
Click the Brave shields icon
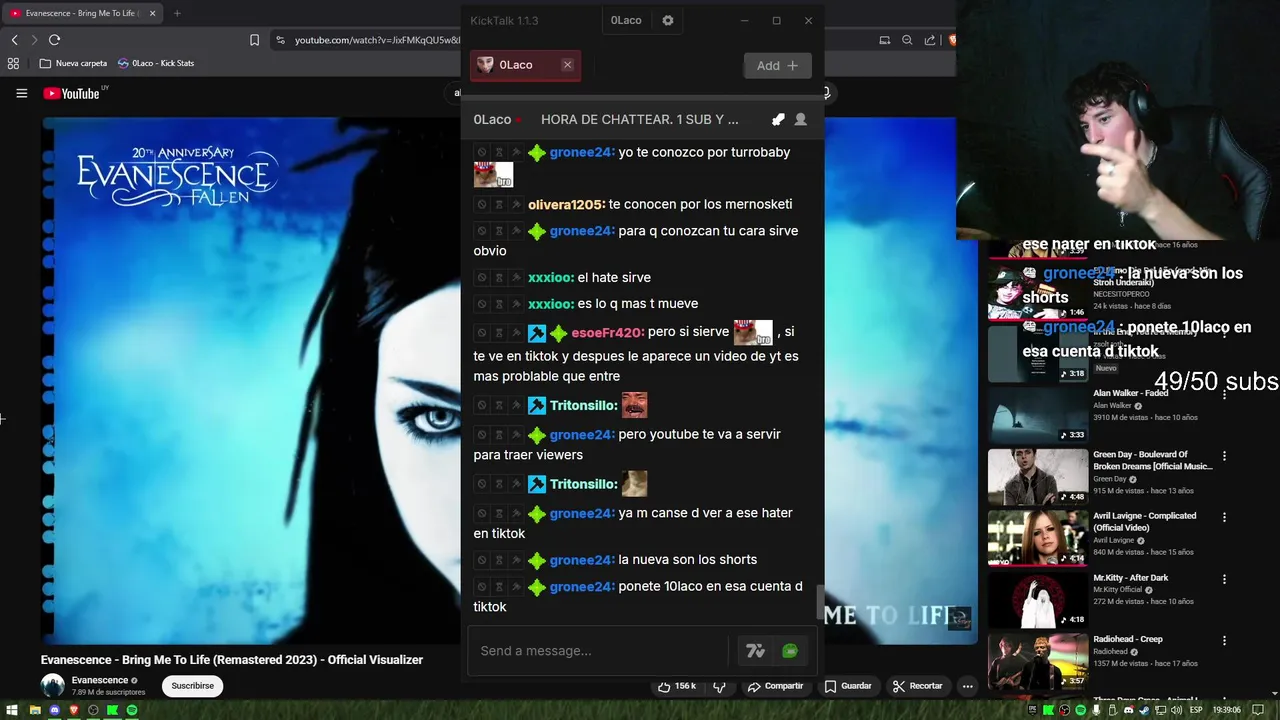(x=951, y=40)
